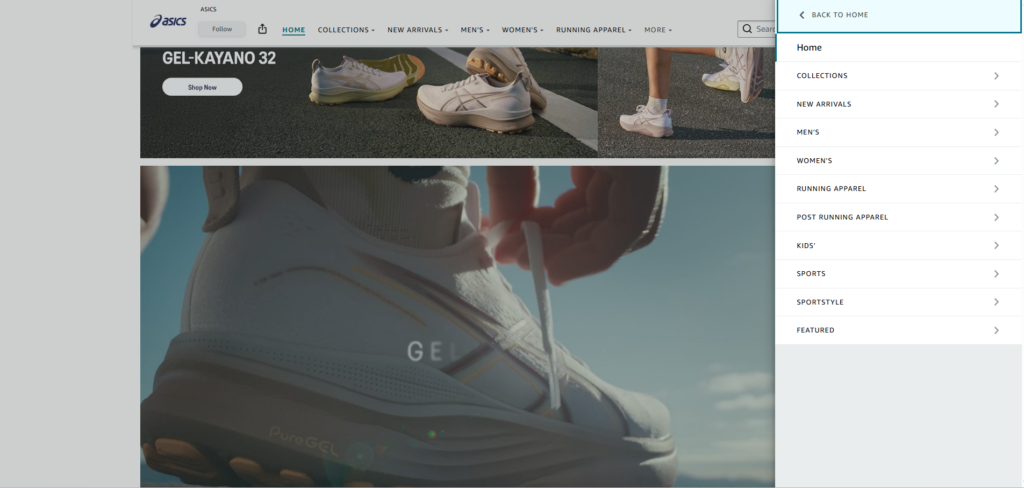The height and width of the screenshot is (488, 1024).
Task: Click the shoe lacing video image
Action: coord(457,327)
